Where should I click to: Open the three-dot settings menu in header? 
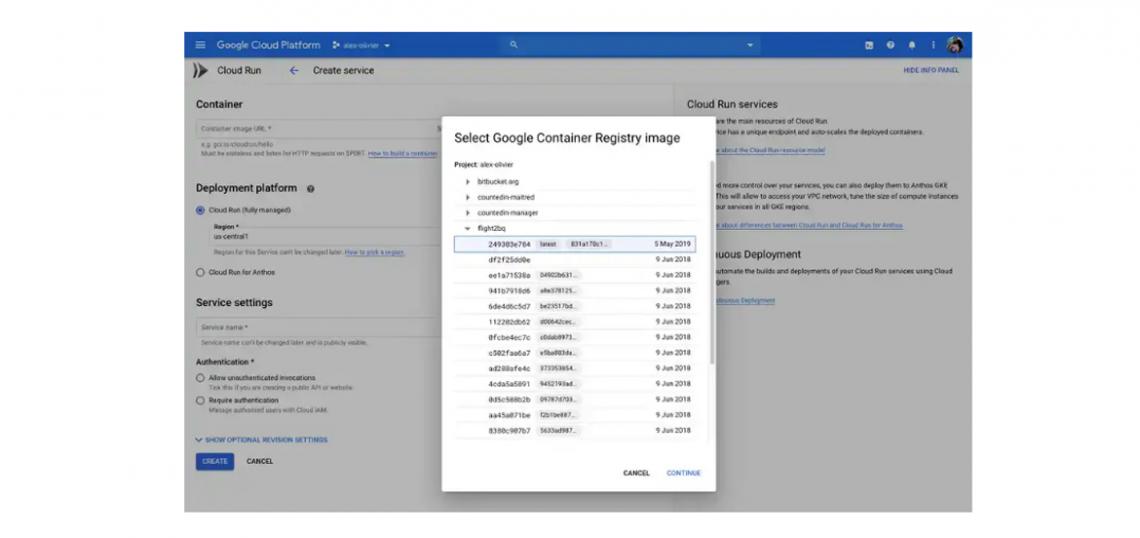pos(933,45)
